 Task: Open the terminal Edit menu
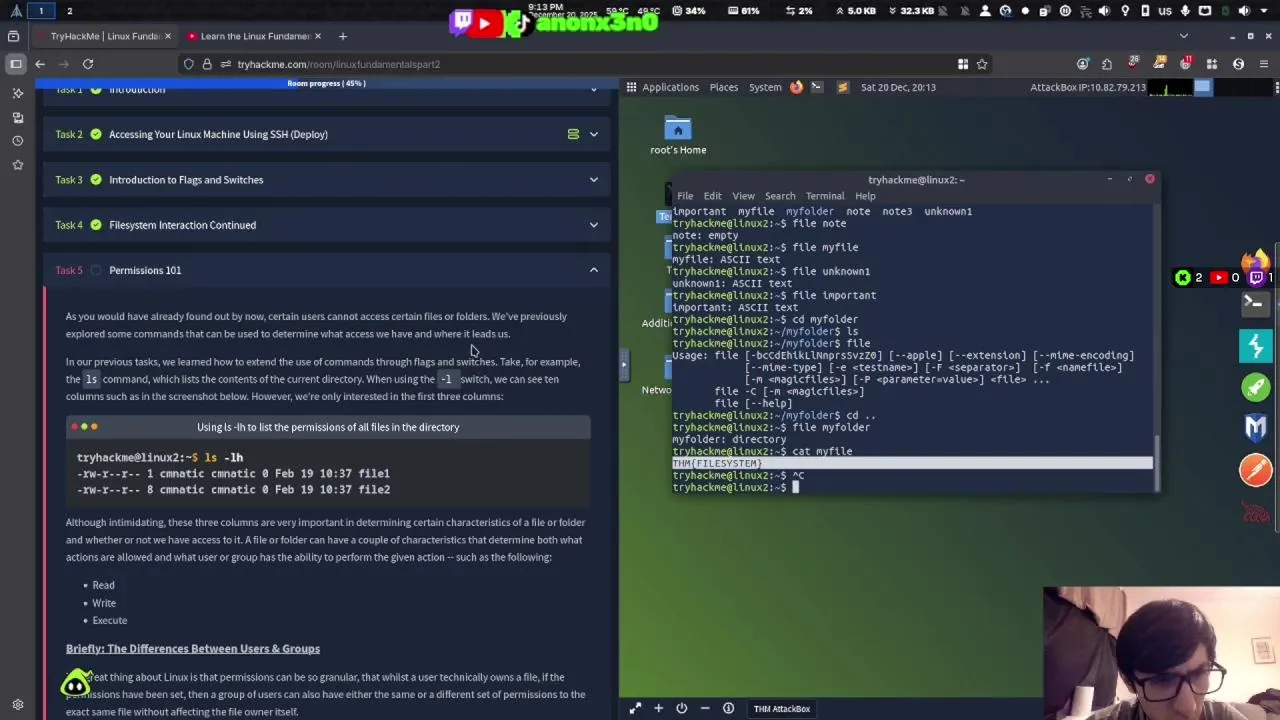pos(712,196)
